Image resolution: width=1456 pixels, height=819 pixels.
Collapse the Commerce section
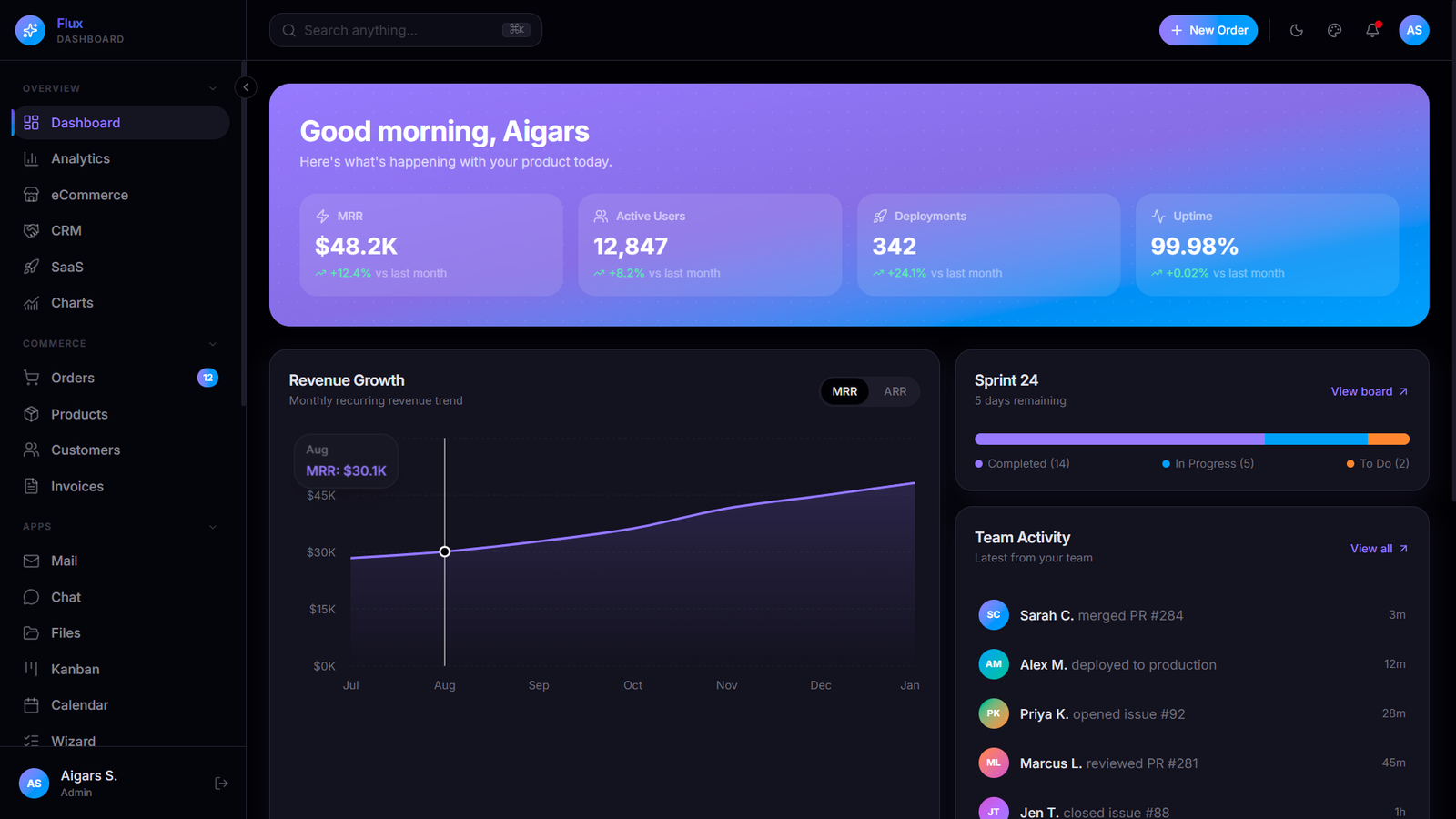[213, 344]
